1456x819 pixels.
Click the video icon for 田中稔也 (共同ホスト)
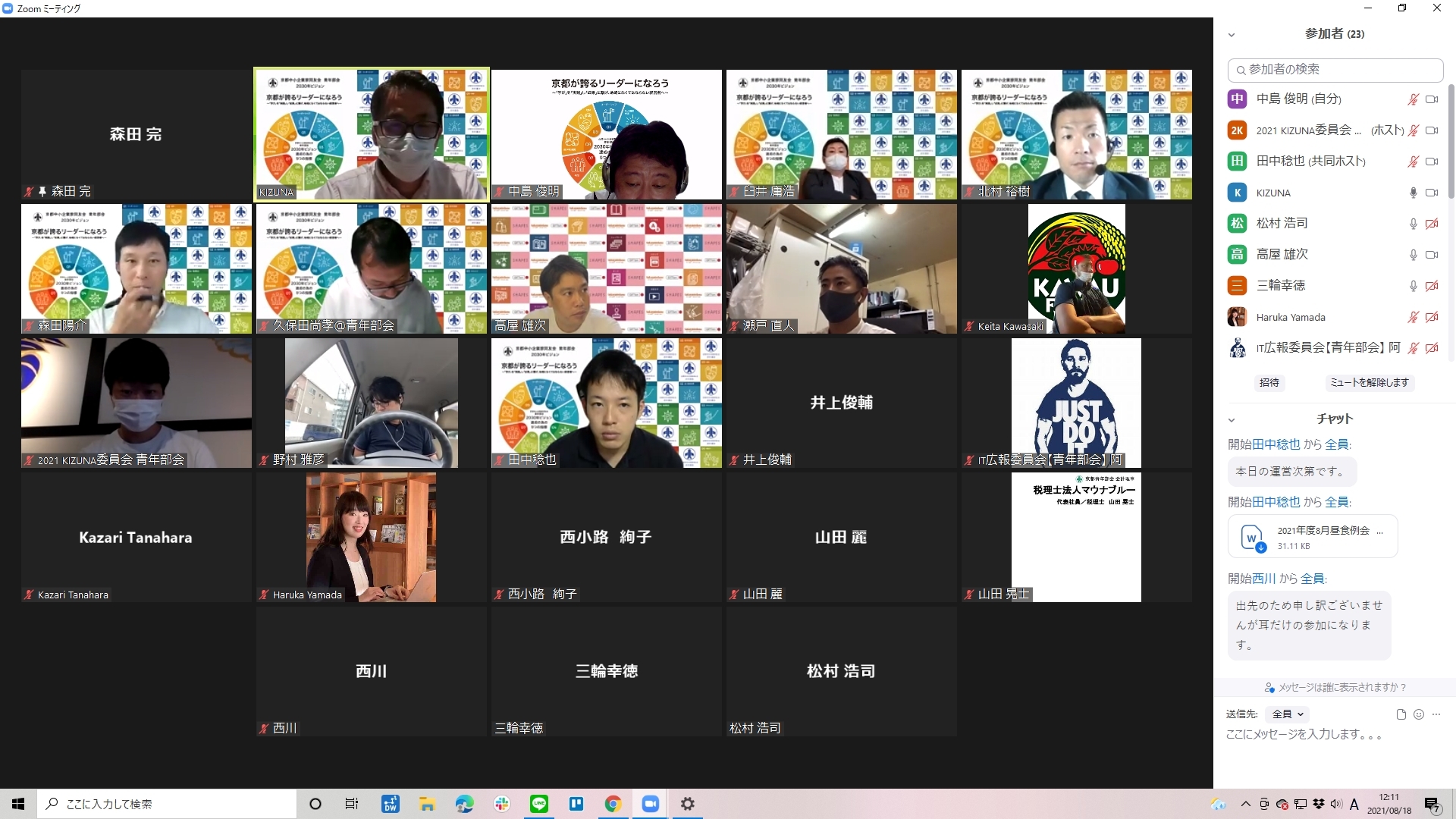pos(1432,162)
